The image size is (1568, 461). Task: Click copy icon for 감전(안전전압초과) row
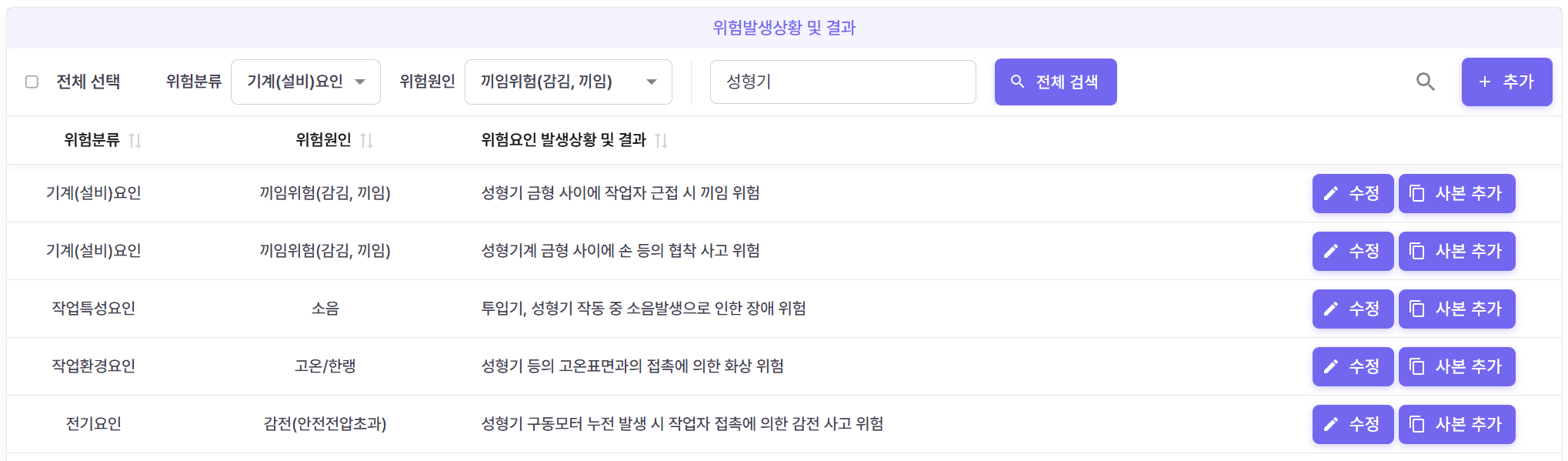(1417, 424)
